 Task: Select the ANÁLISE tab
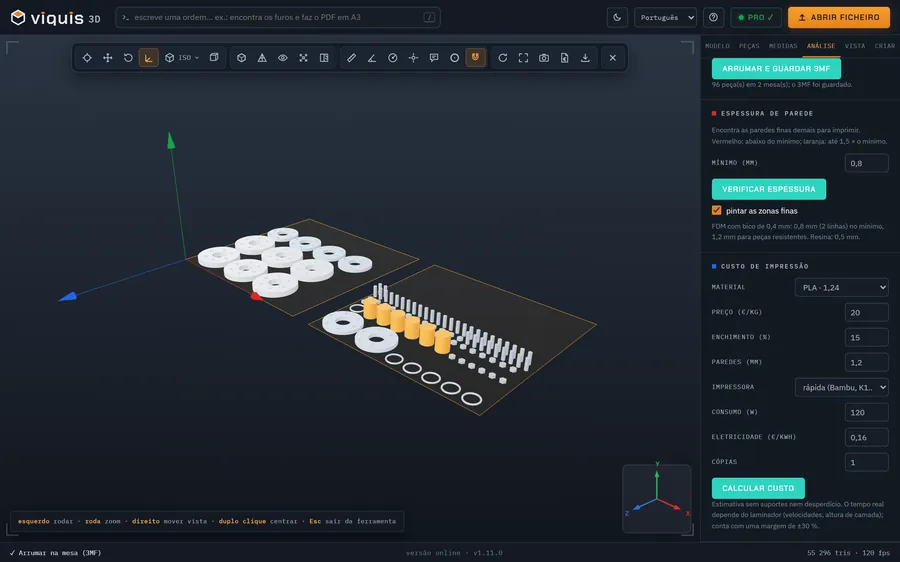point(821,46)
